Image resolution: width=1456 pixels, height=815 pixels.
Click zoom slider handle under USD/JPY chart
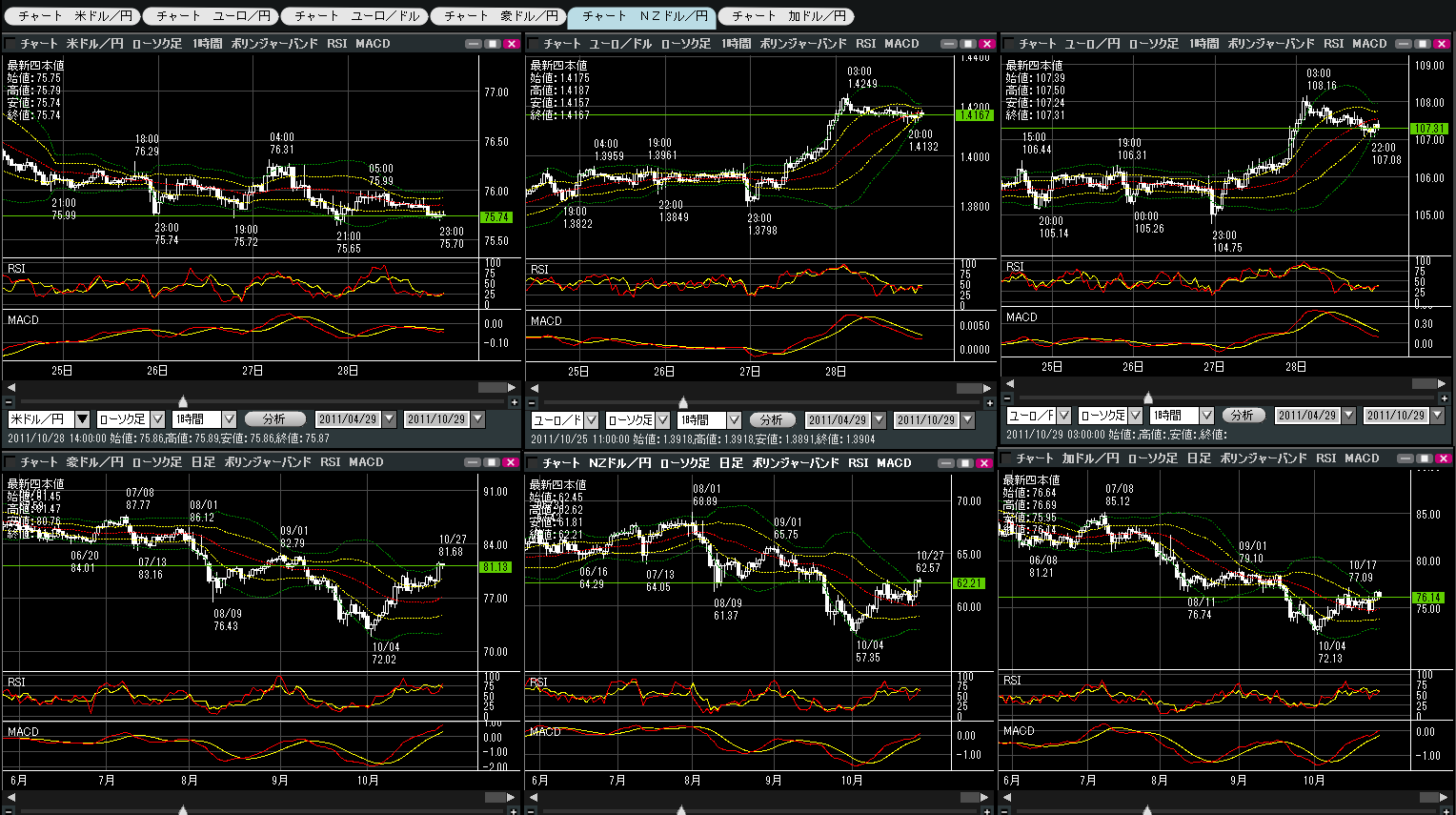point(183,401)
